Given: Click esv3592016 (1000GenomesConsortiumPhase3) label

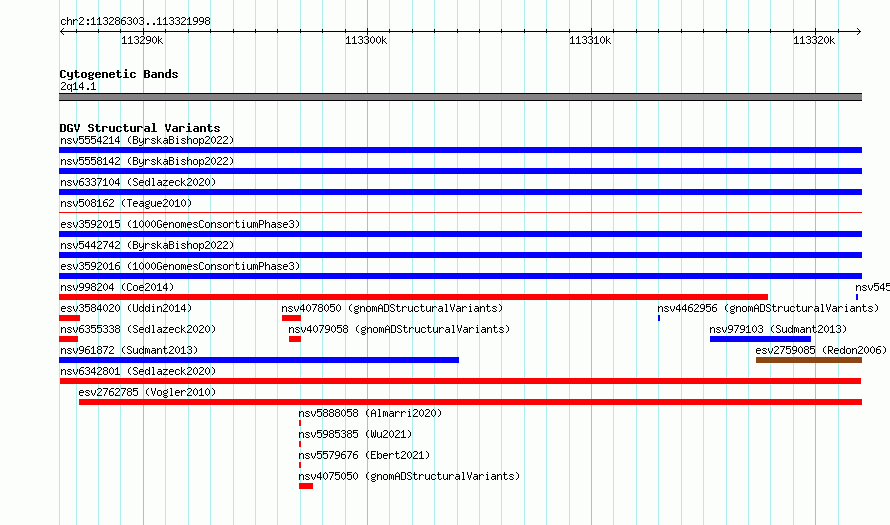Looking at the screenshot, I should (180, 266).
